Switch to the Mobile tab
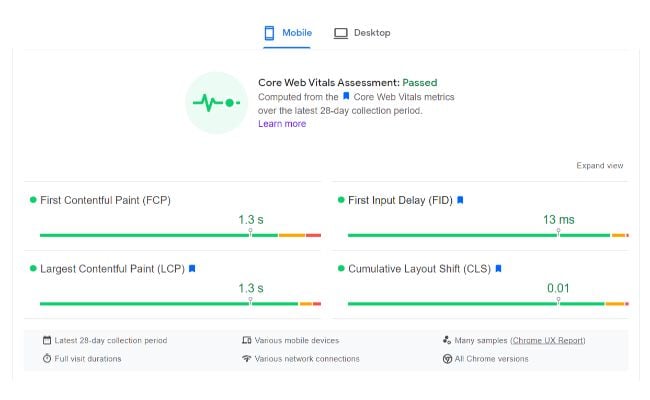Screen dimensions: 650x400 [x=287, y=33]
